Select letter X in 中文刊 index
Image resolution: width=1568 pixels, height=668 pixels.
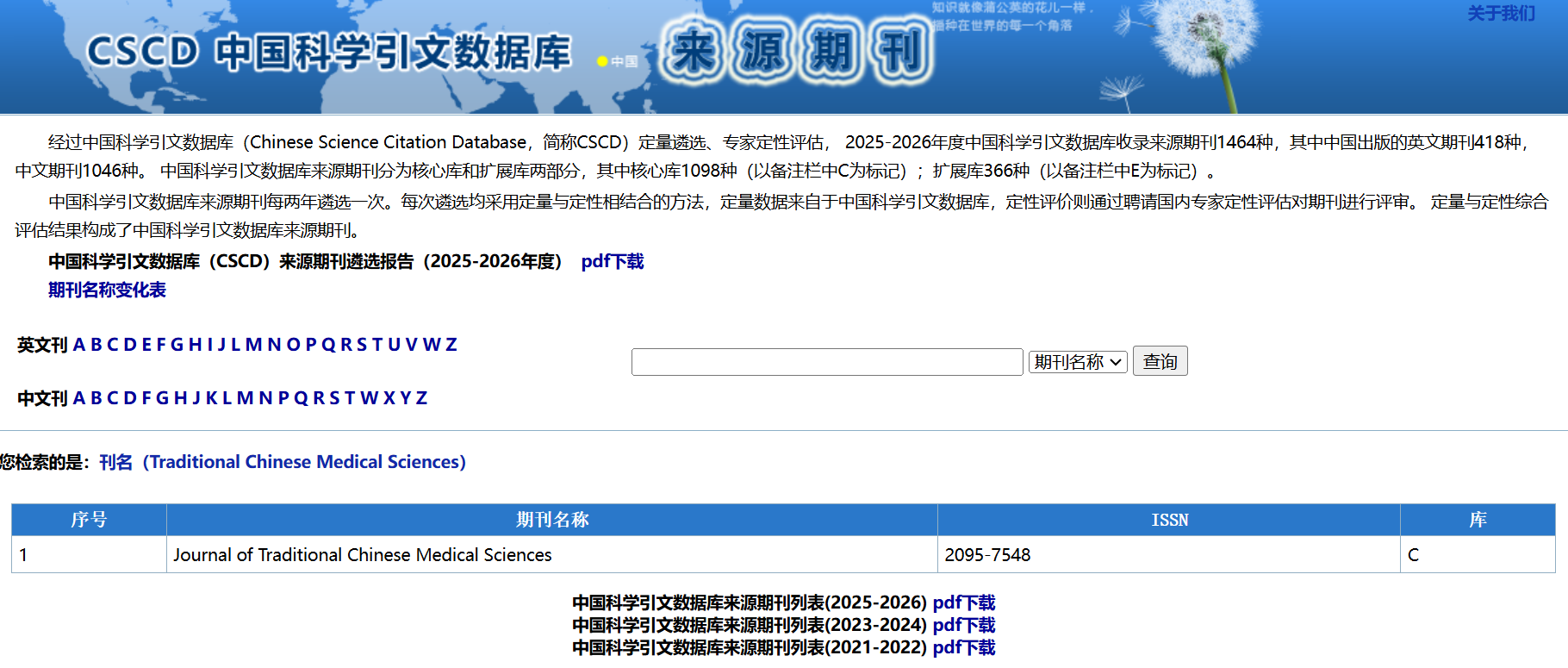389,398
